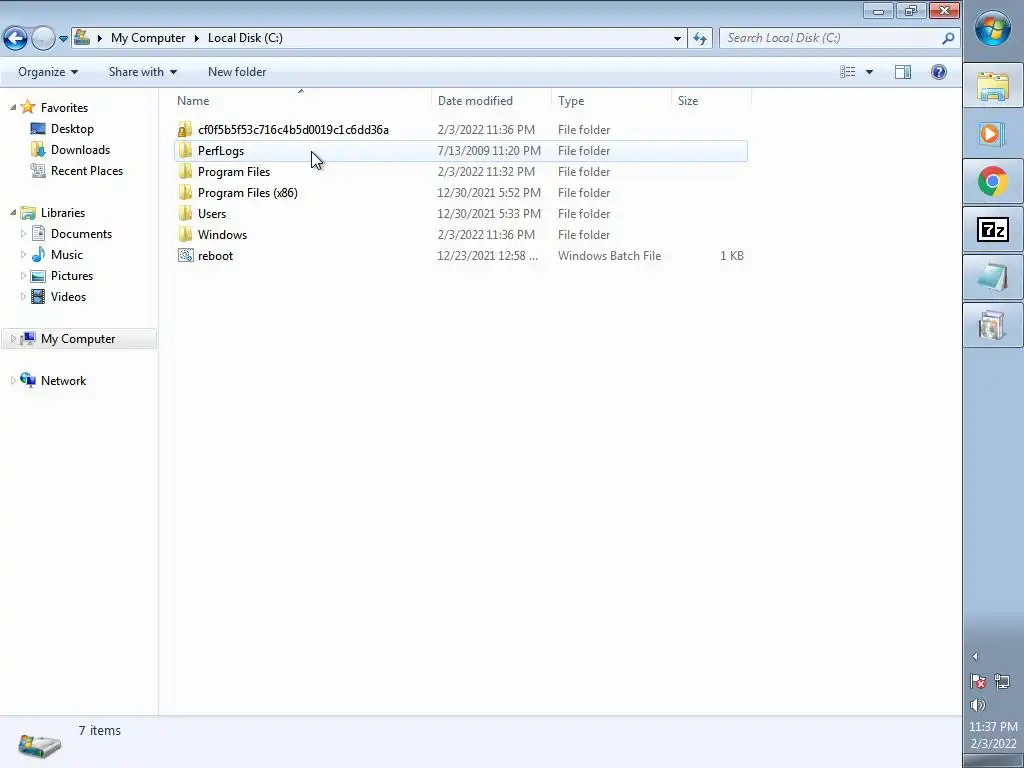Sort by the Type column header
Image resolution: width=1024 pixels, height=768 pixels.
[x=611, y=101]
